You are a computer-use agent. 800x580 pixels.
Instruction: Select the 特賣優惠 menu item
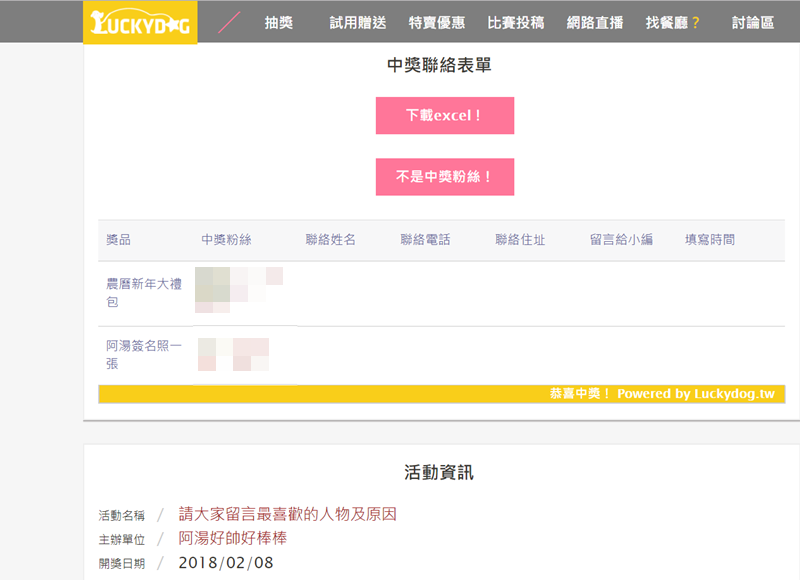[x=437, y=22]
